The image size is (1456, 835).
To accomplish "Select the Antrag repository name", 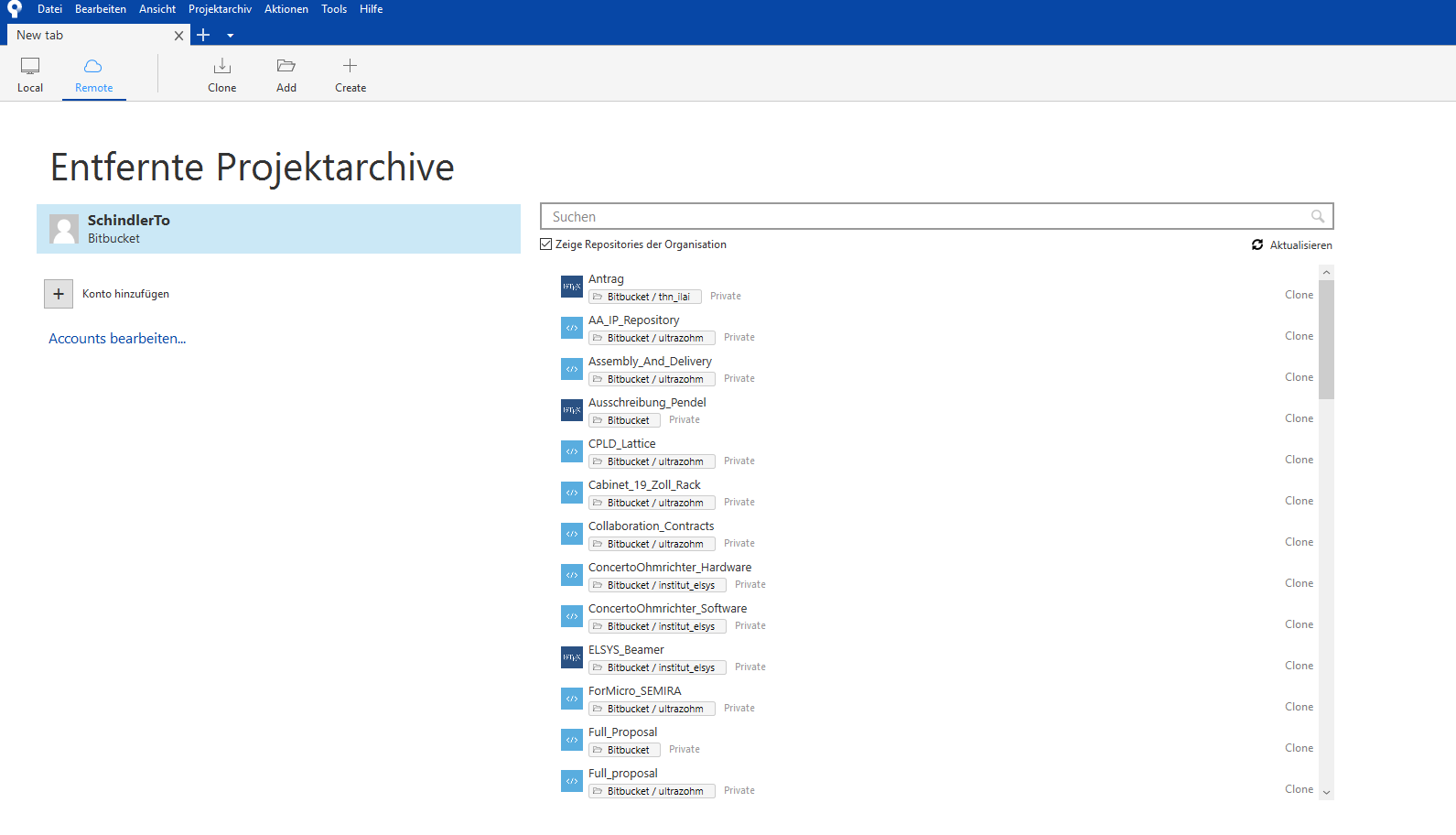I will tap(606, 279).
